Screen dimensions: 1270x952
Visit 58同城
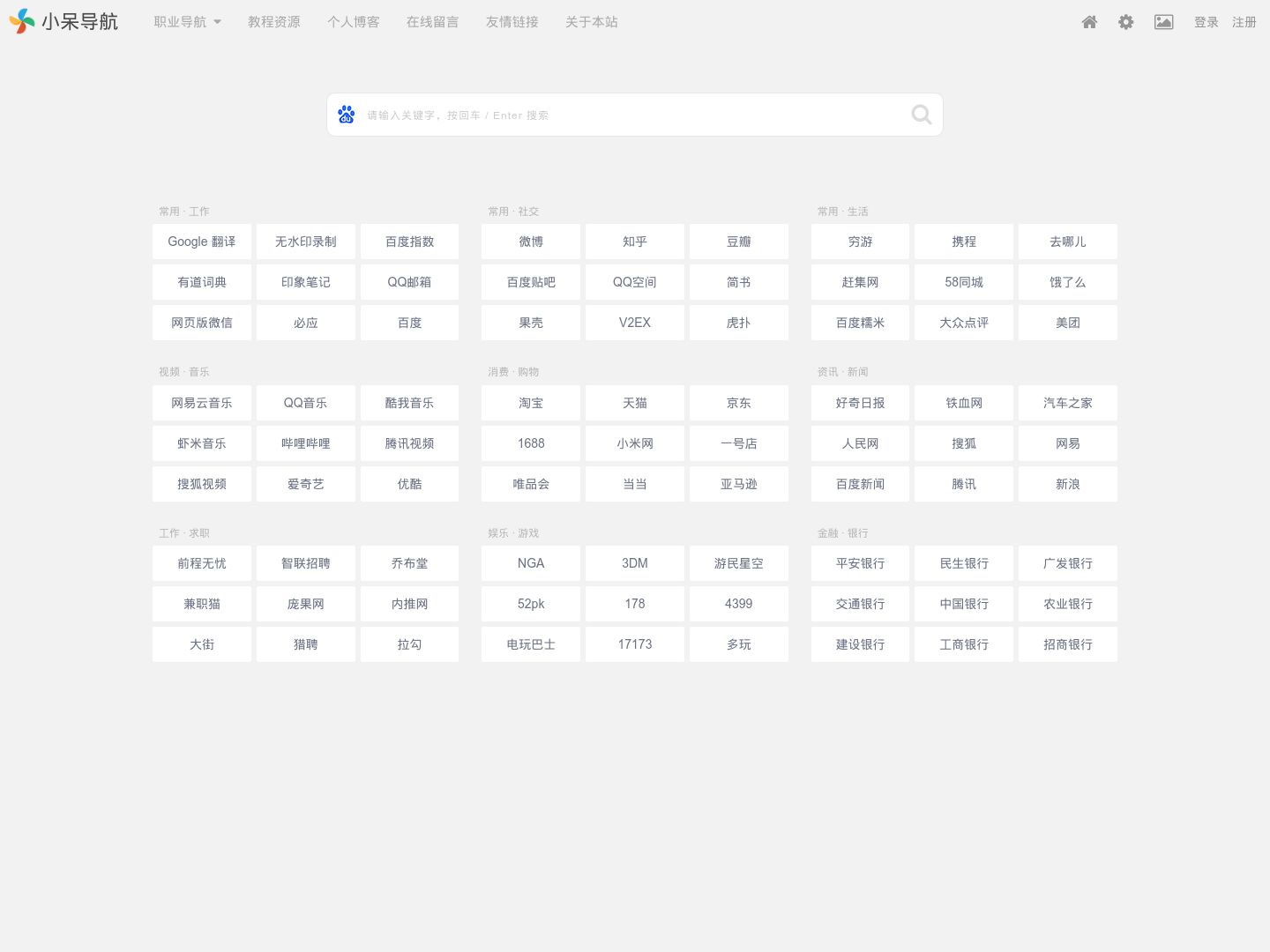coord(964,282)
